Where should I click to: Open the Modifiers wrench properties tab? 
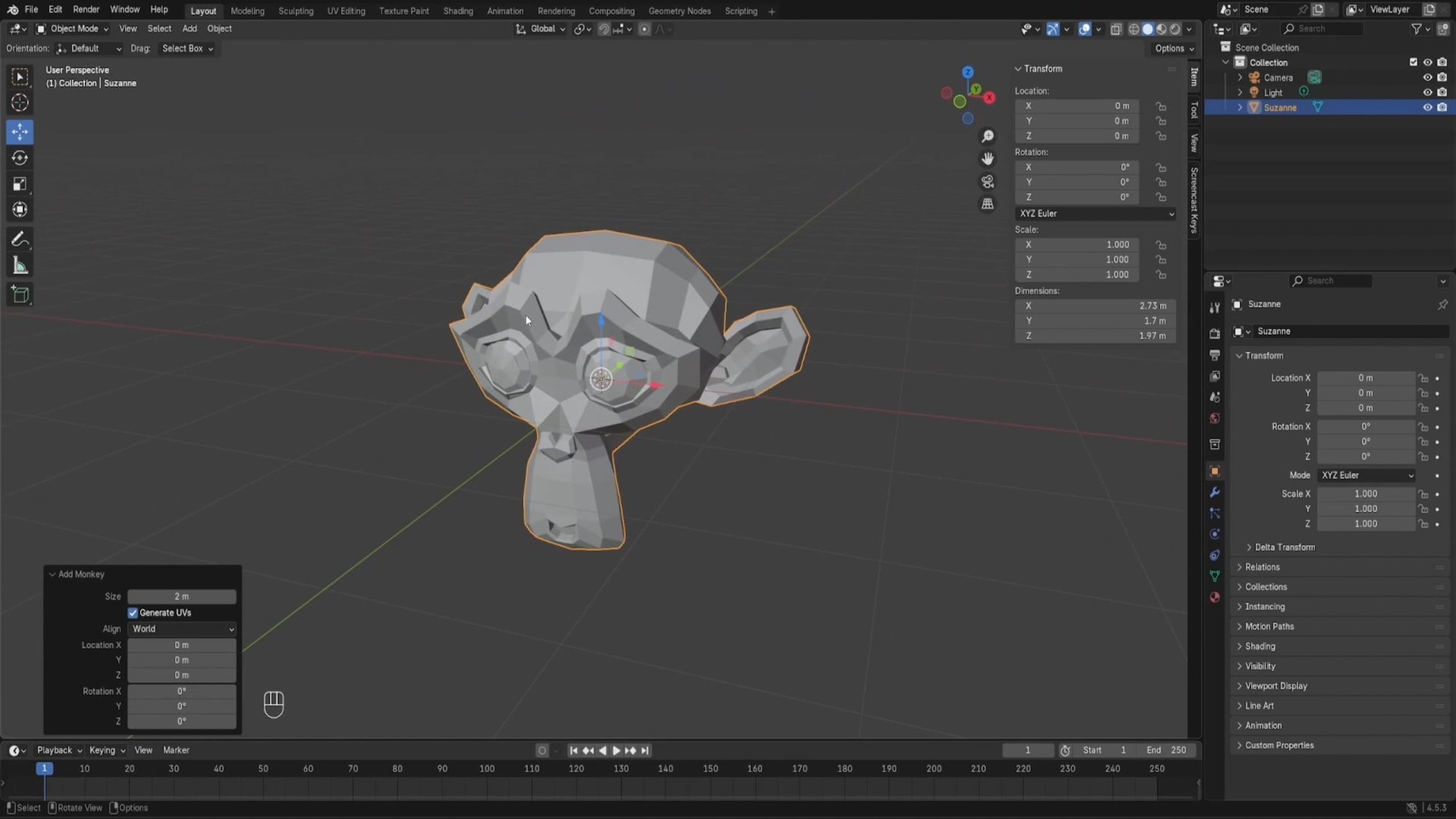click(1215, 492)
